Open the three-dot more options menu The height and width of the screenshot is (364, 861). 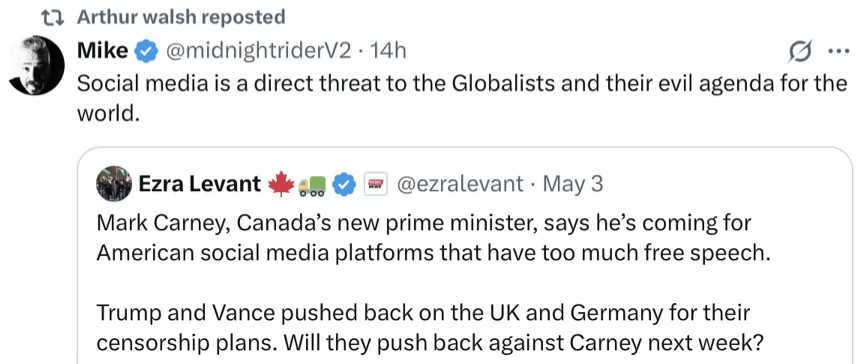pos(838,53)
